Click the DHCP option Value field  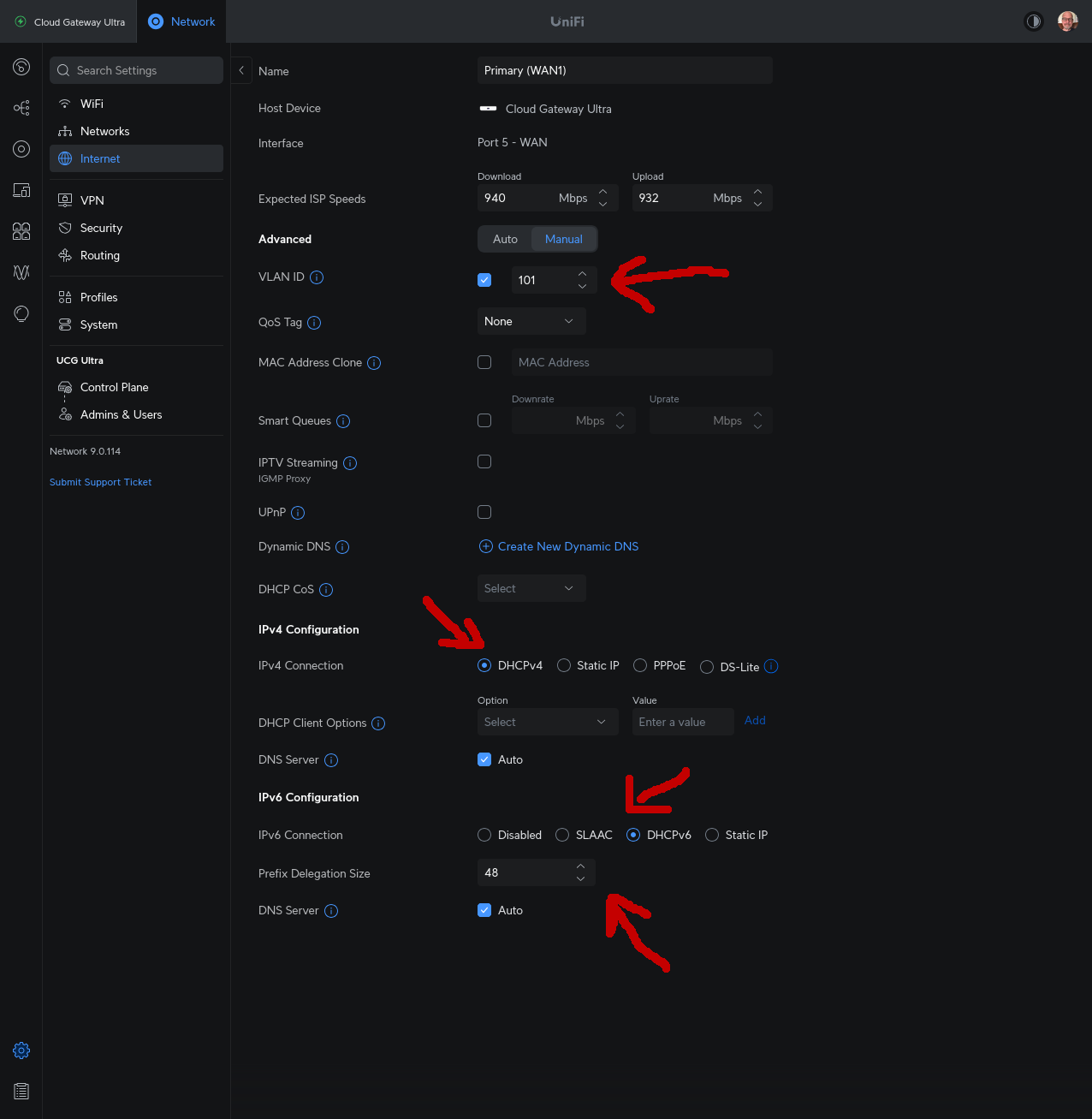pos(683,722)
